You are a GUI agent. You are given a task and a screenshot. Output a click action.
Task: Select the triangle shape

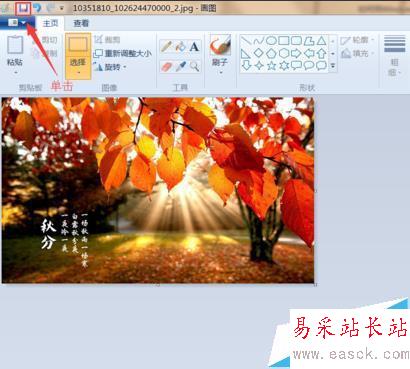[x=321, y=41]
